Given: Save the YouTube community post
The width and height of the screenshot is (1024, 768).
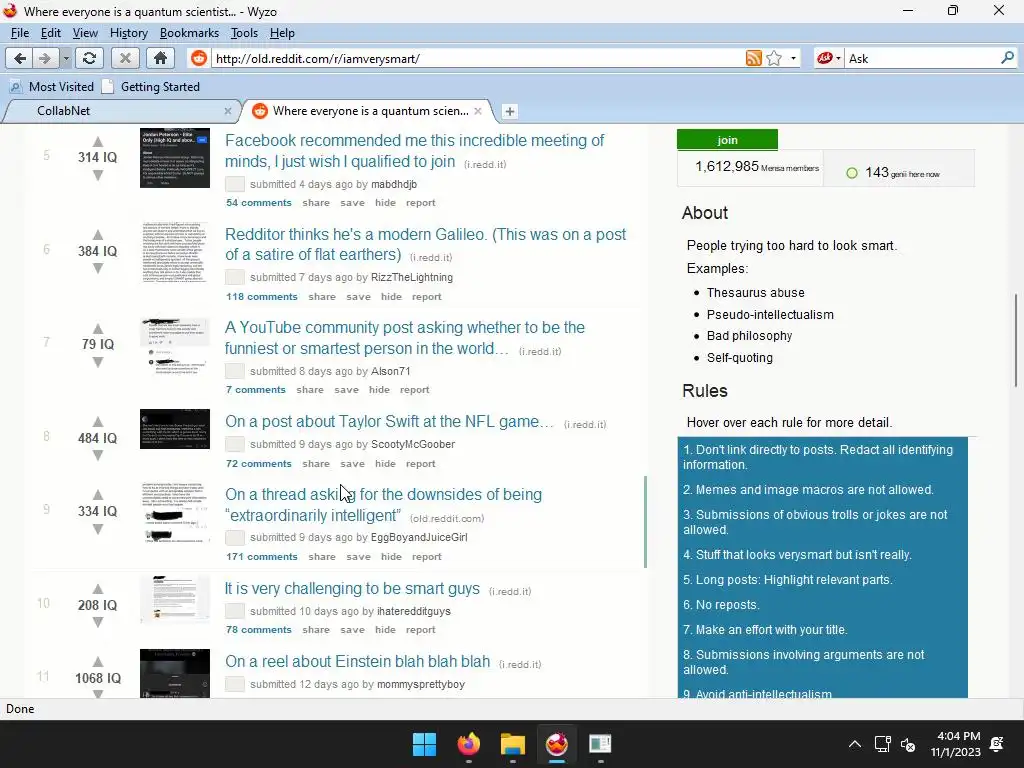Looking at the screenshot, I should [346, 390].
